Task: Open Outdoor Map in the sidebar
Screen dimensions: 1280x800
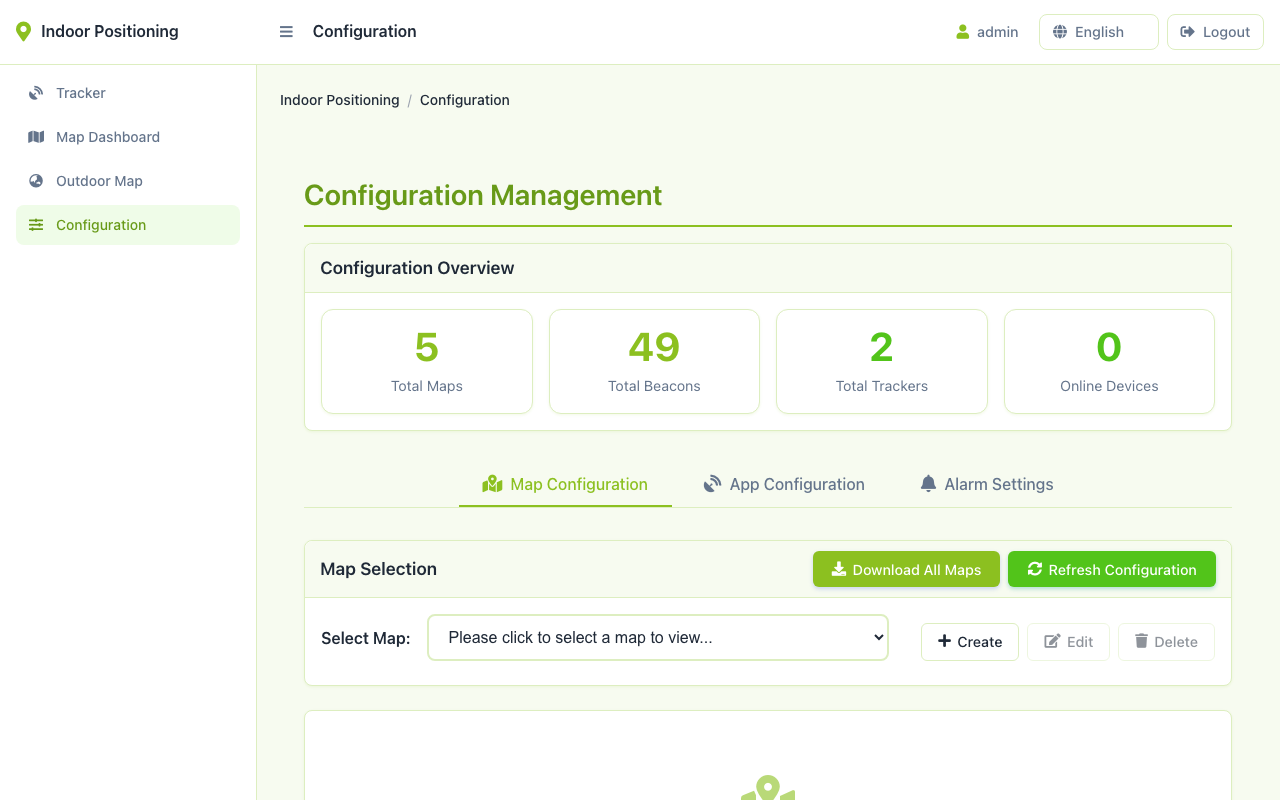Action: pyautogui.click(x=128, y=181)
